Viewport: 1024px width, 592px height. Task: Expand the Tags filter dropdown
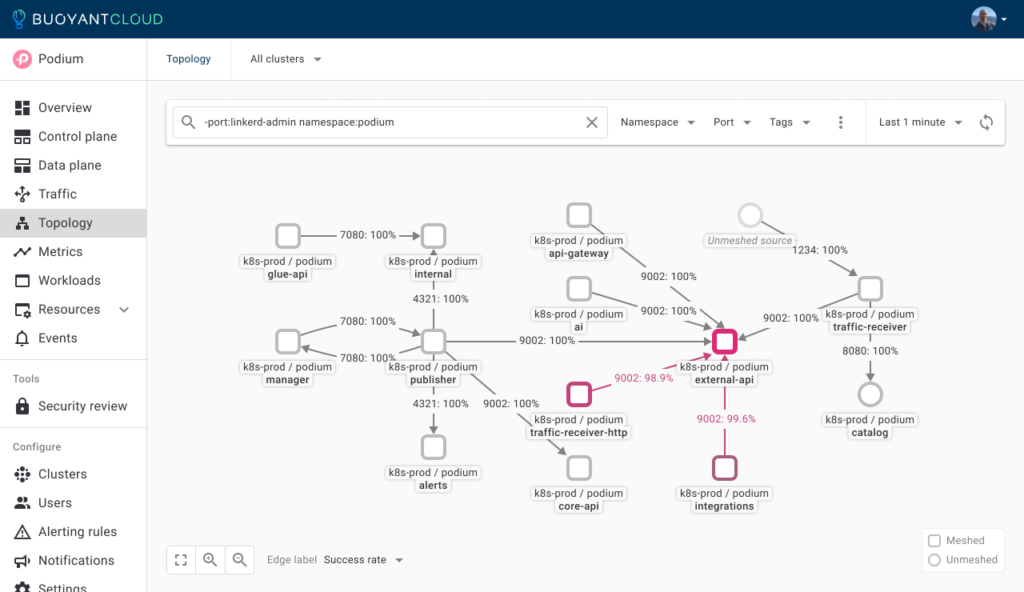(x=788, y=122)
